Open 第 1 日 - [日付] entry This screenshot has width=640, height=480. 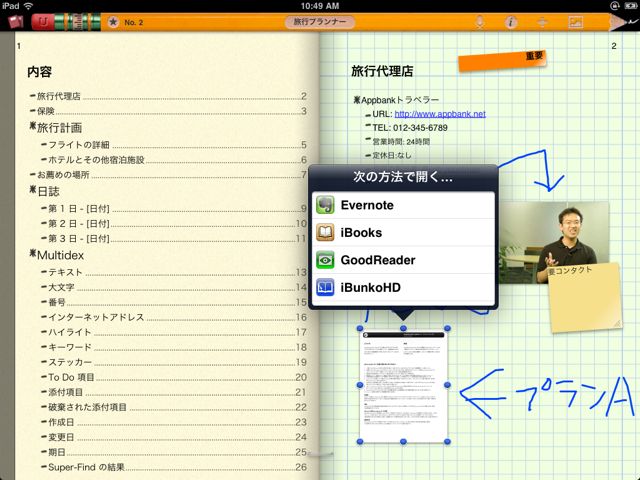coord(174,209)
